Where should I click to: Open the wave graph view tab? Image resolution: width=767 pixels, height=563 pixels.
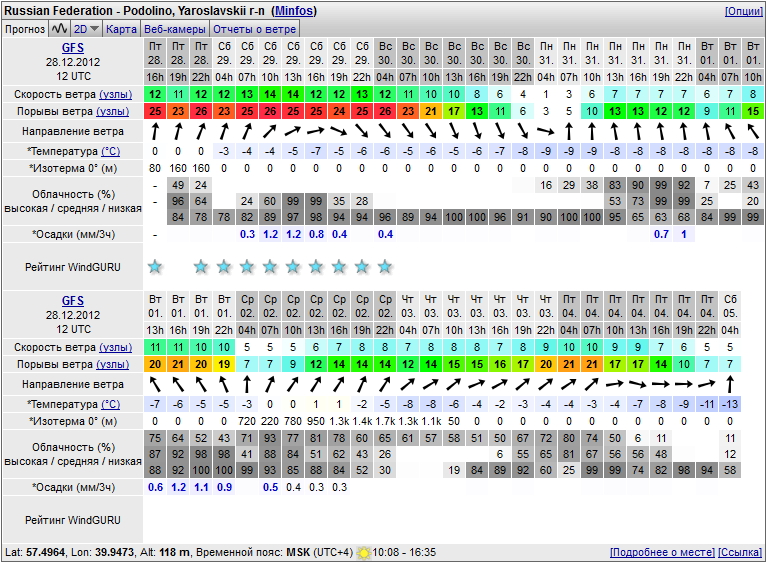(x=60, y=29)
